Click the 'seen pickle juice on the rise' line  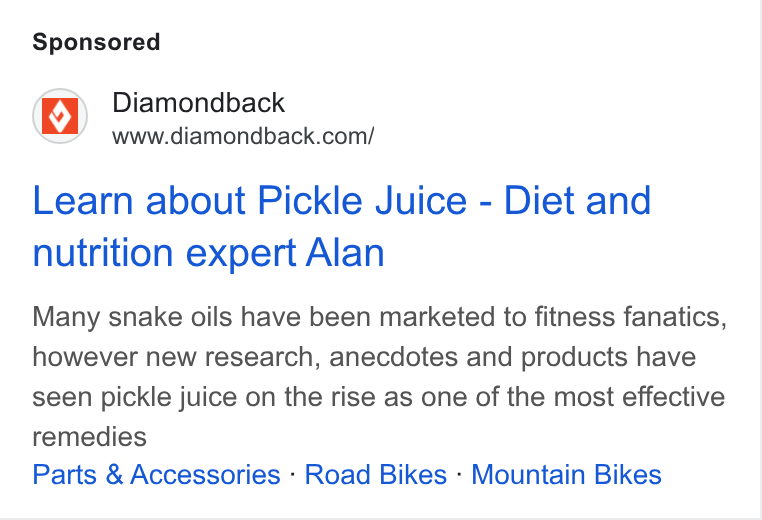(x=379, y=397)
